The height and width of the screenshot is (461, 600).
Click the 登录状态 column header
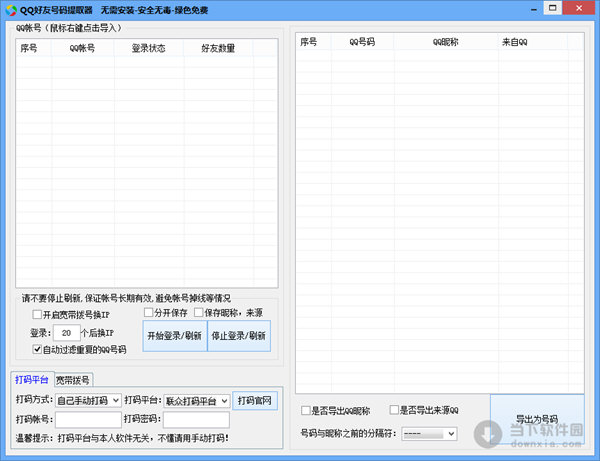point(149,48)
